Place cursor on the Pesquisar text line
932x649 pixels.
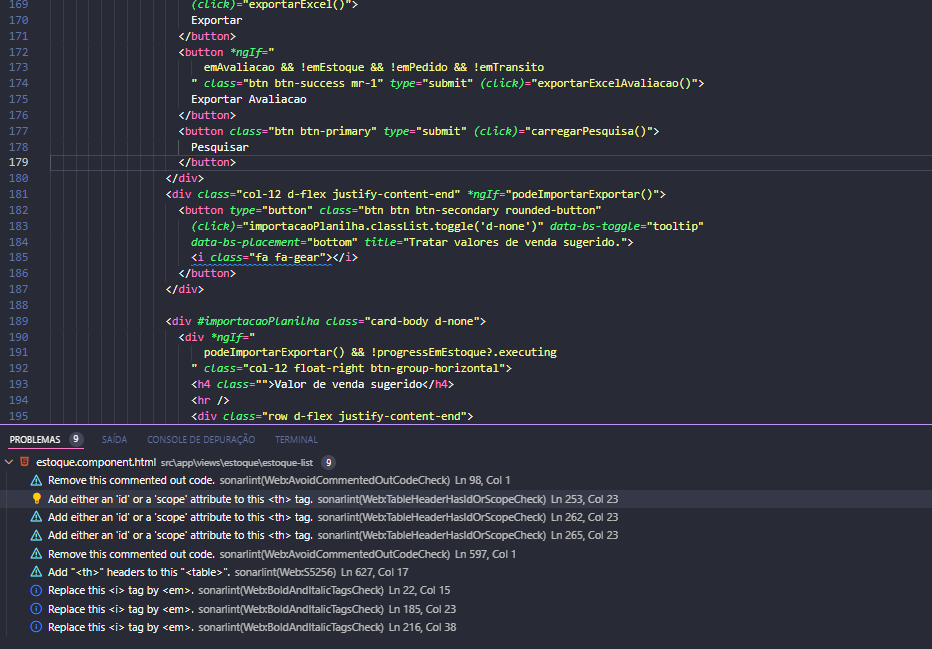(x=220, y=147)
